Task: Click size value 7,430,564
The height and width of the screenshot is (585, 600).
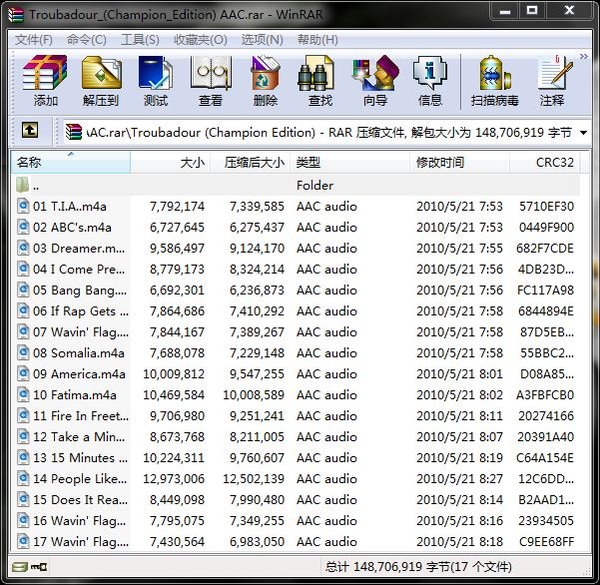Action: click(x=177, y=541)
